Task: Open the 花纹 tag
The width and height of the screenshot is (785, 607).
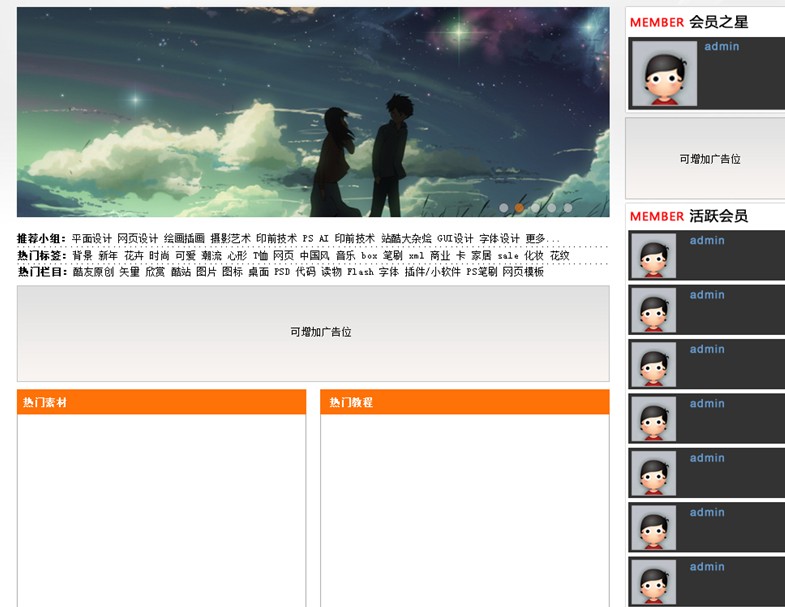Action: tap(560, 255)
